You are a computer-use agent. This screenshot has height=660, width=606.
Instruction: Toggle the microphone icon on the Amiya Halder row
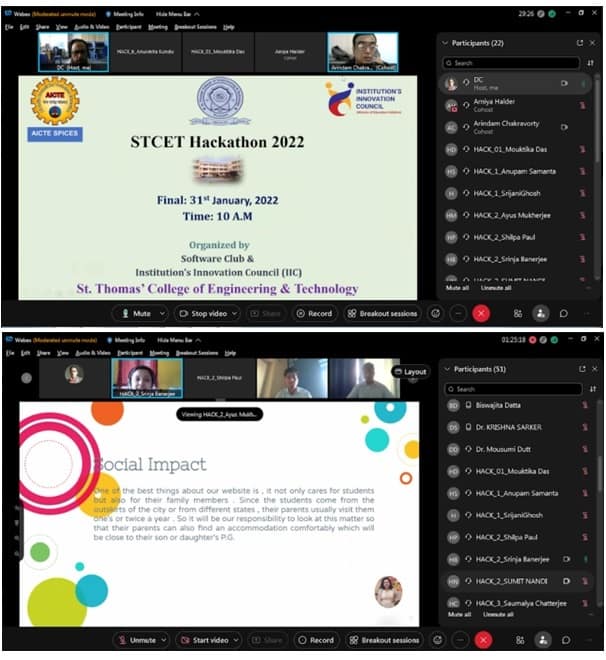(x=582, y=105)
